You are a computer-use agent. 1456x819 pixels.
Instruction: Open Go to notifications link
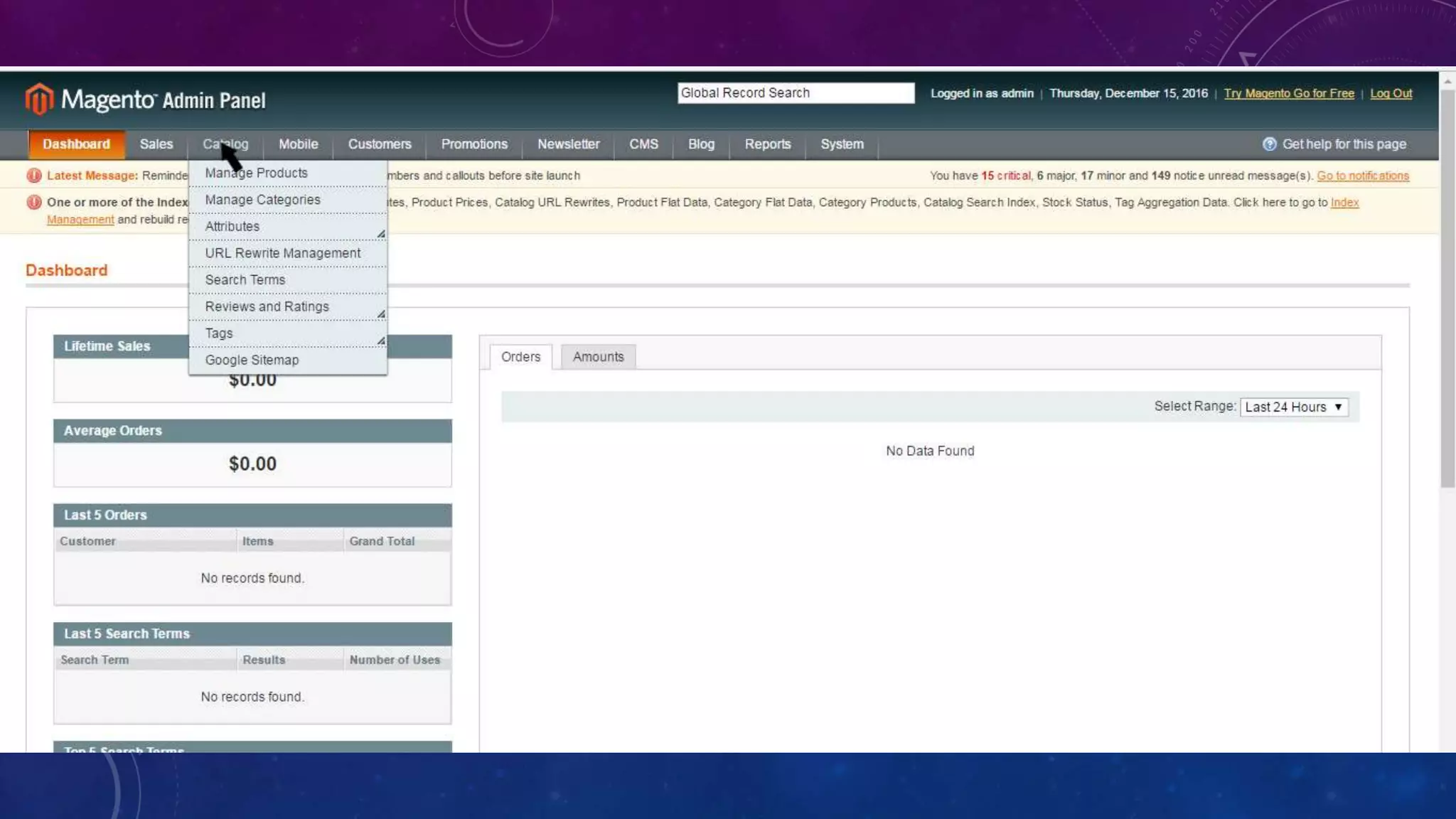pos(1362,176)
